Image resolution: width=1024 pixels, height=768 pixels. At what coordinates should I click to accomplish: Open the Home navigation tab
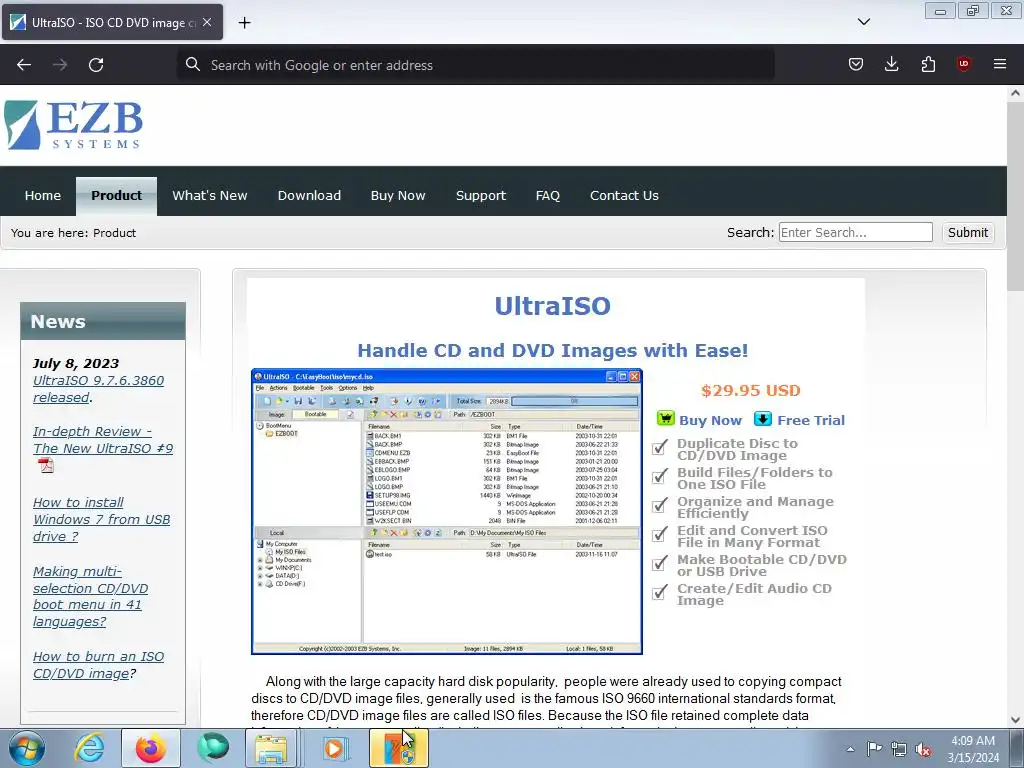(42, 195)
